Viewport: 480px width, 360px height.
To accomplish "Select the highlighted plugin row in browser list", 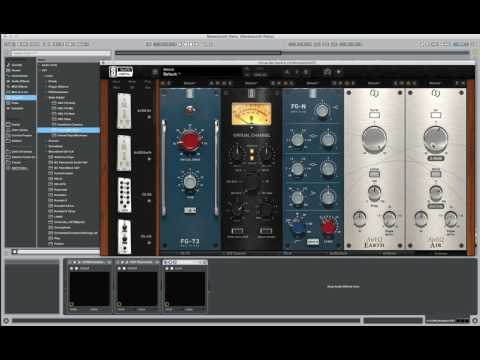I will click(x=68, y=130).
